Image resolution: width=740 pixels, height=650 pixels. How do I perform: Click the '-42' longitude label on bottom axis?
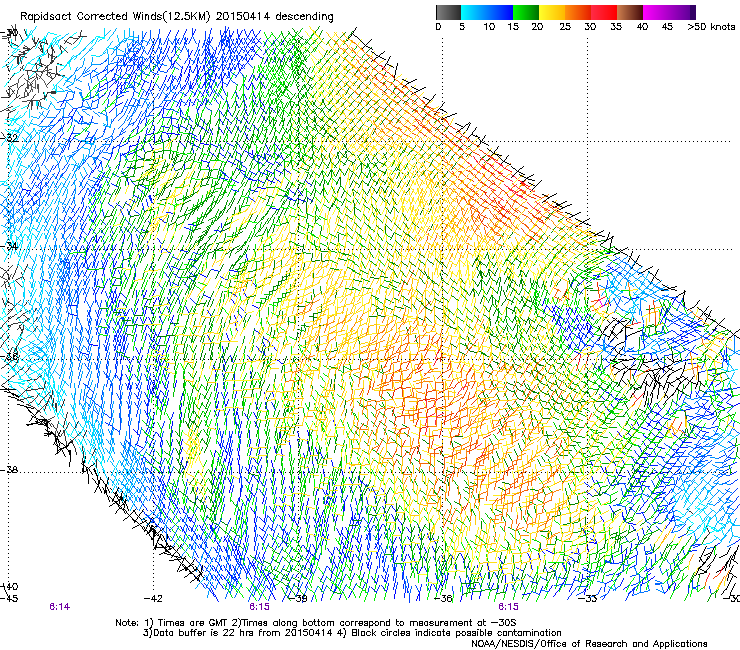pos(153,599)
